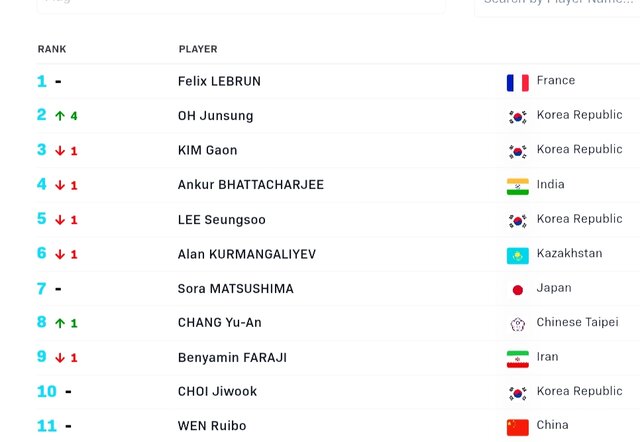This screenshot has height=442, width=640.
Task: Click the China flag icon
Action: [x=517, y=427]
